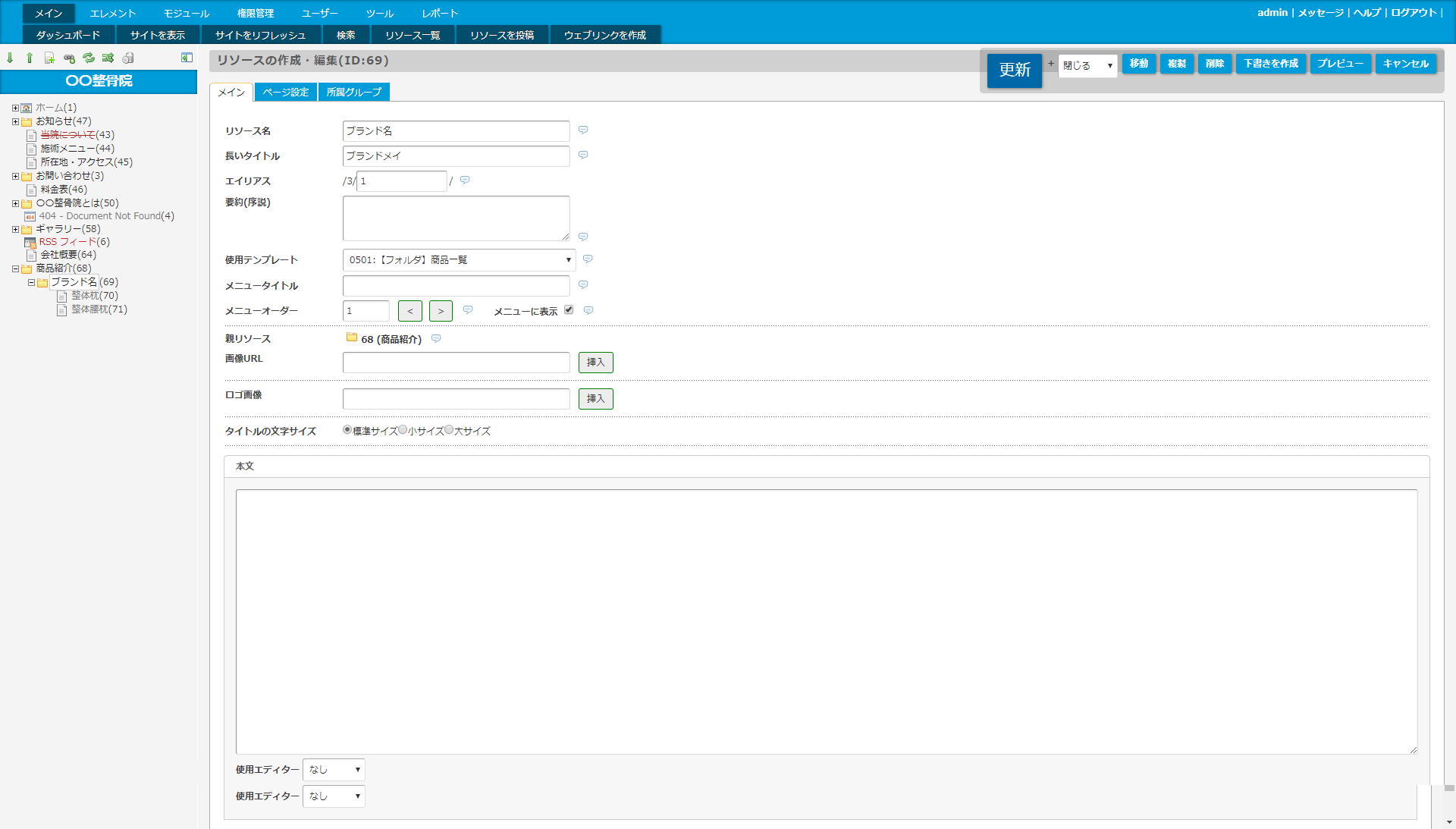Image resolution: width=1456 pixels, height=829 pixels.
Task: Open the 閉じる action dropdown
Action: tap(1087, 66)
